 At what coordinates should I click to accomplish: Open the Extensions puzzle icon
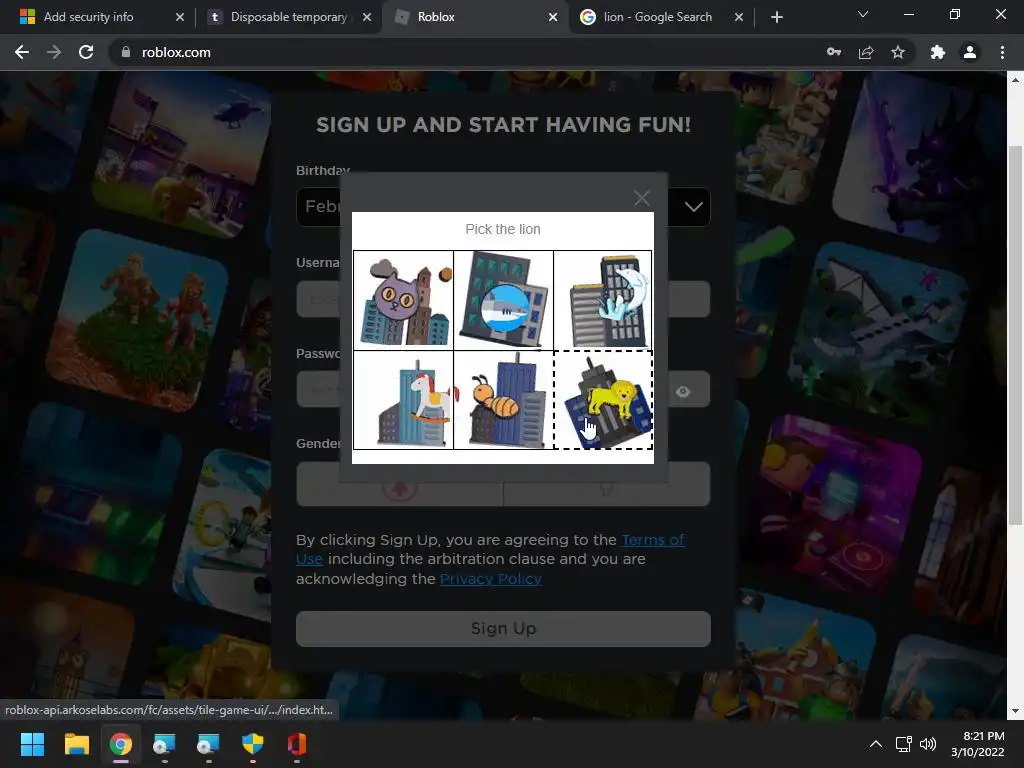pos(938,52)
